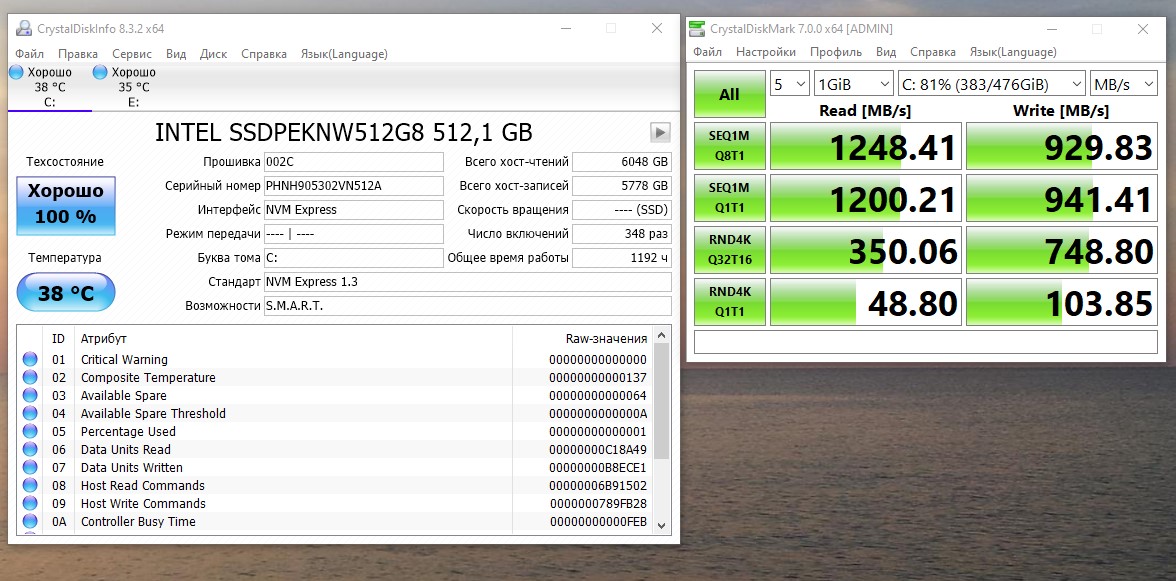1176x581 pixels.
Task: Click empty comment field in CrystalDiskMark
Action: click(926, 341)
